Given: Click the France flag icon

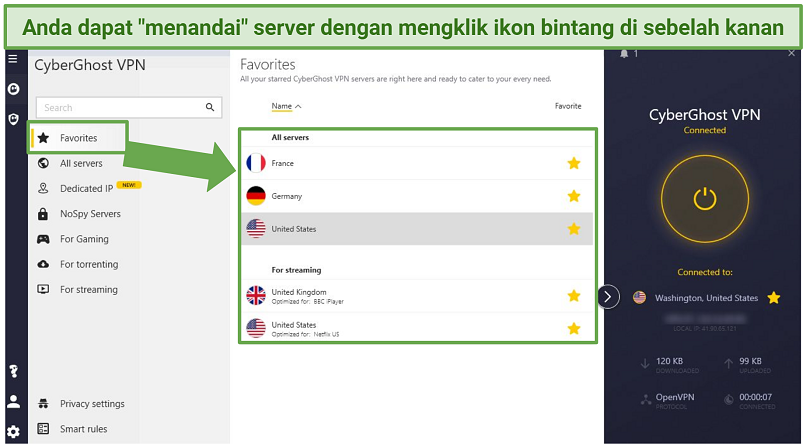Looking at the screenshot, I should pos(256,163).
